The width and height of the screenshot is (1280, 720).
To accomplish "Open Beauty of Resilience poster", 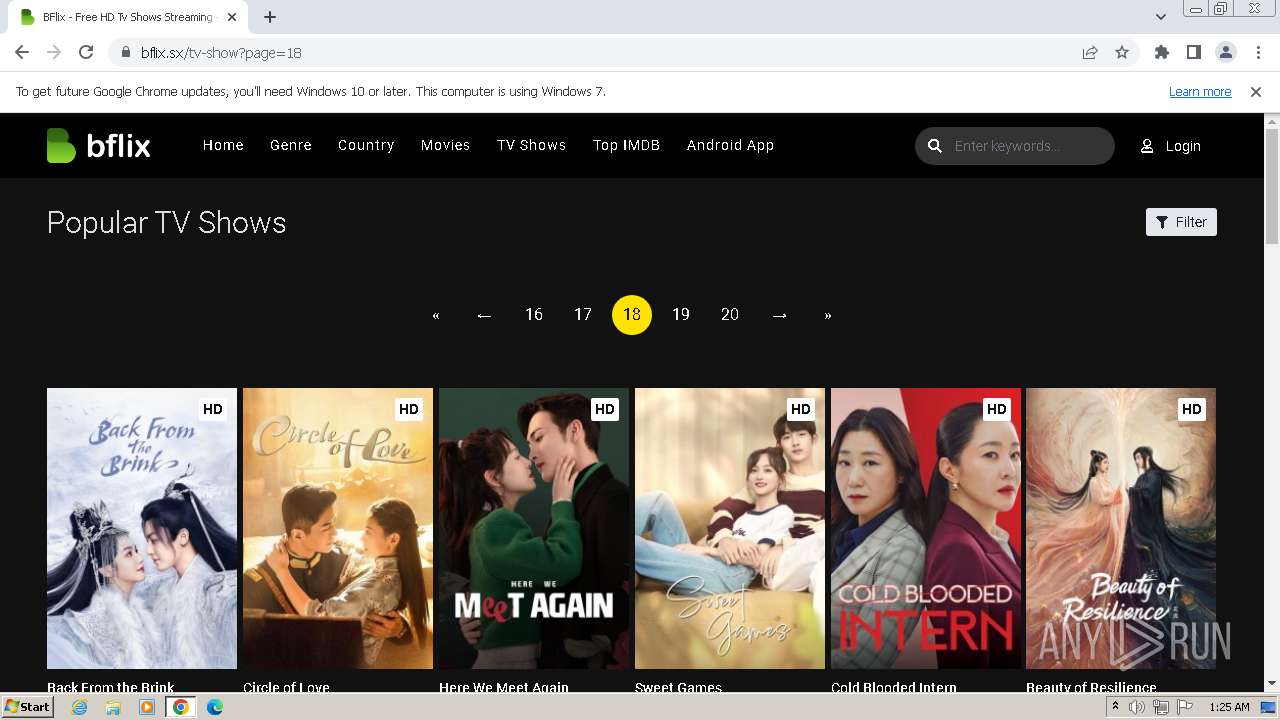I will (1121, 528).
